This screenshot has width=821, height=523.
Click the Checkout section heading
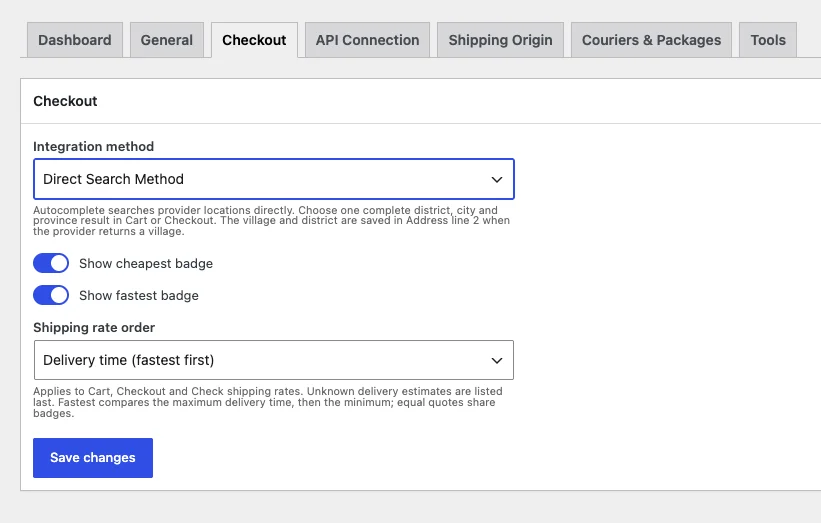(x=65, y=101)
